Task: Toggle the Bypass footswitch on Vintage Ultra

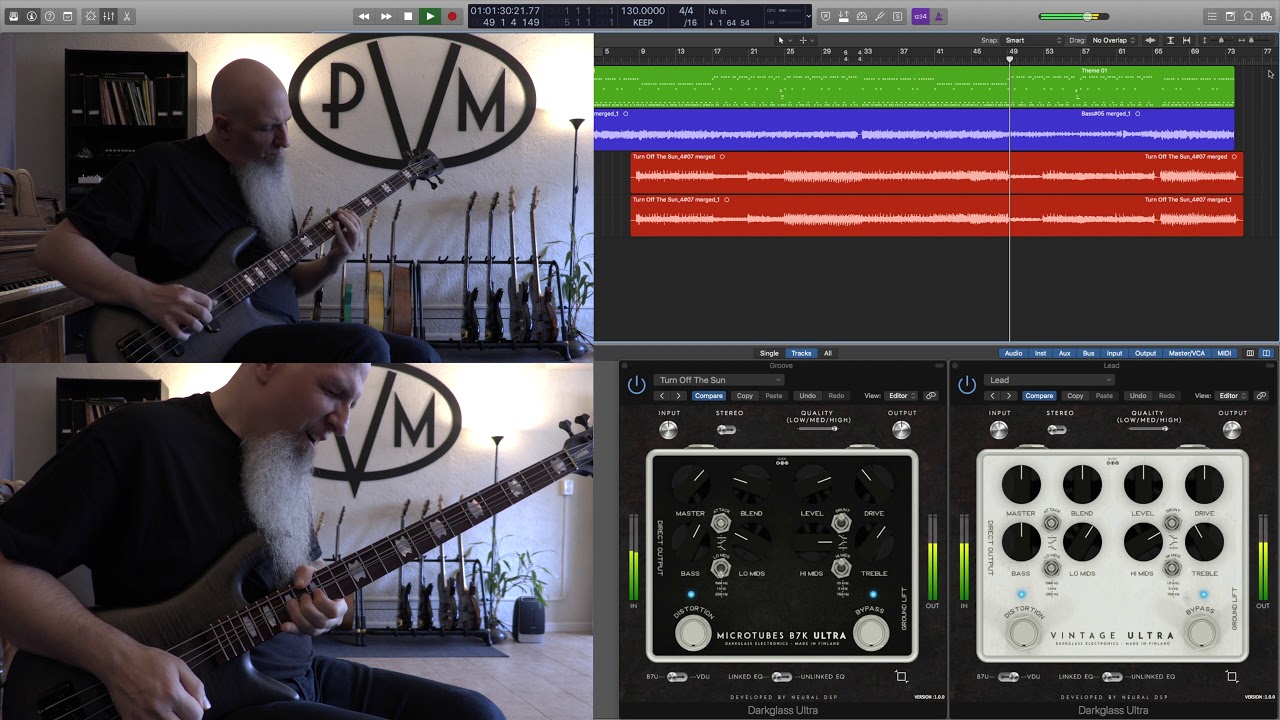Action: coord(1202,632)
